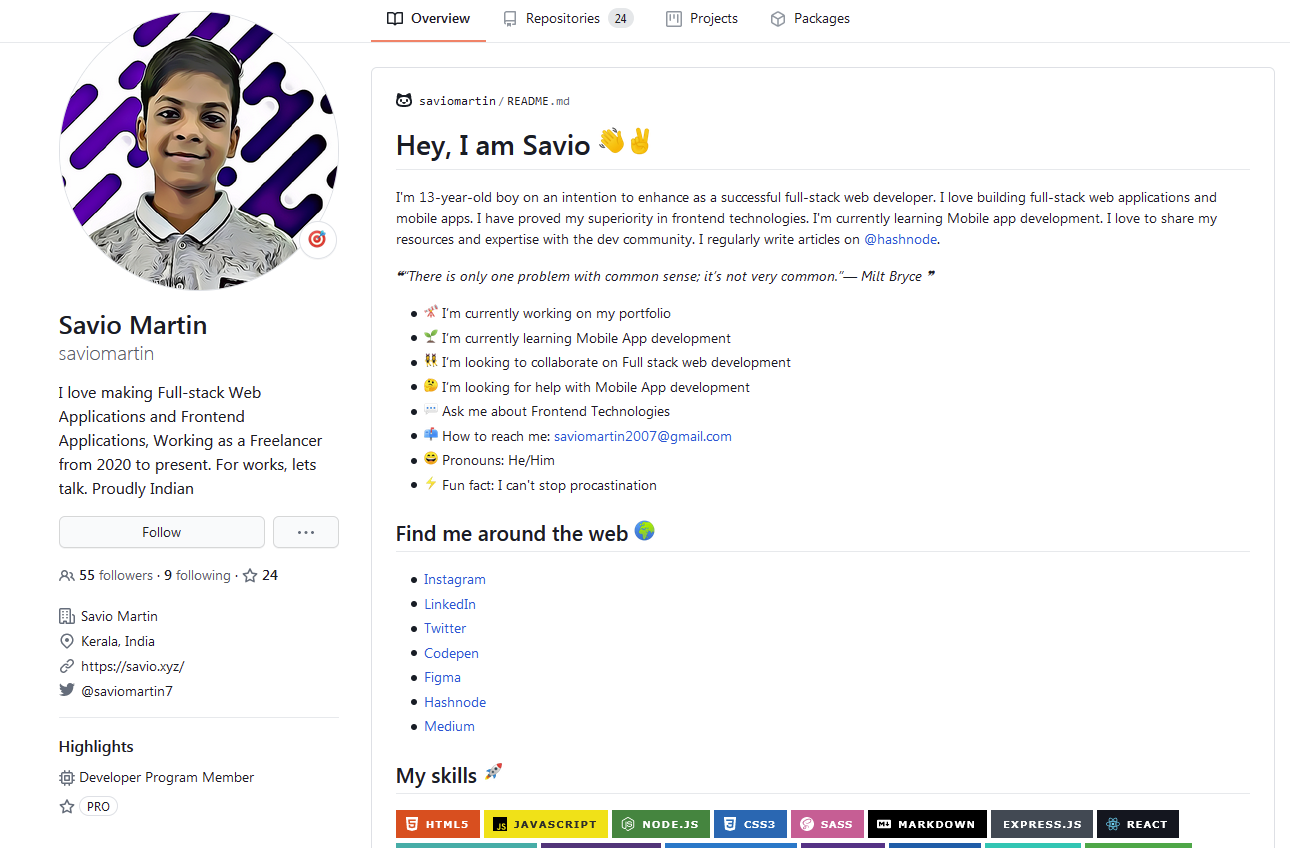Click the star icon beside 24
The image size is (1290, 848).
pyautogui.click(x=250, y=576)
